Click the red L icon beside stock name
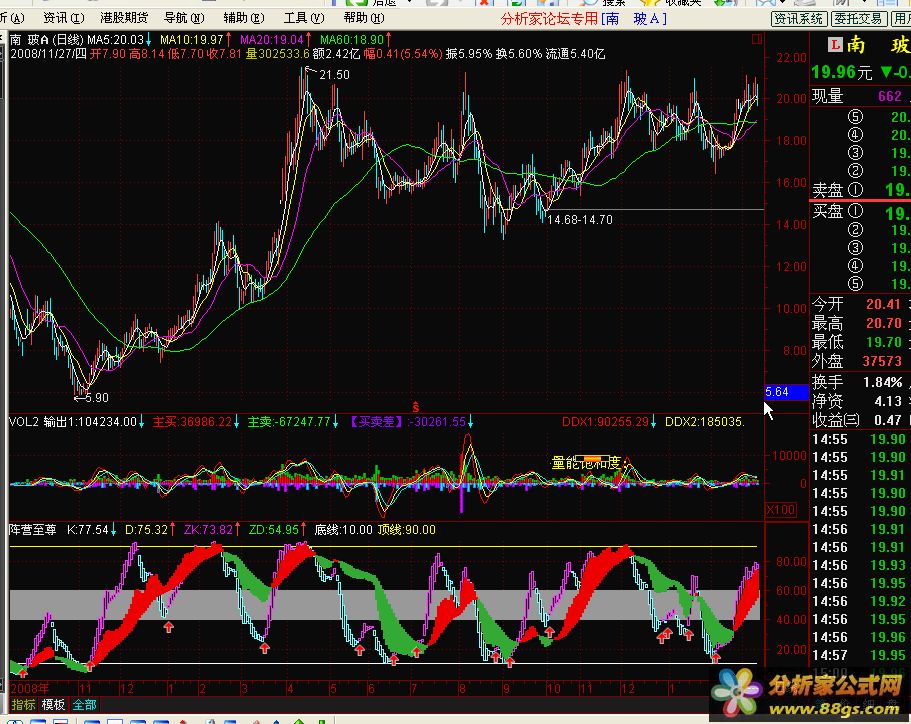The height and width of the screenshot is (724, 911). (835, 45)
